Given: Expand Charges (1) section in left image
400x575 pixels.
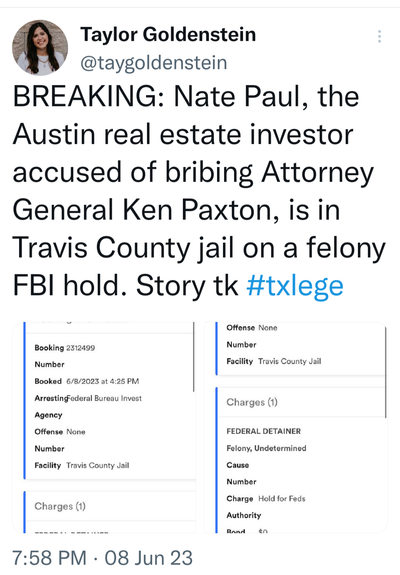Looking at the screenshot, I should [60, 506].
